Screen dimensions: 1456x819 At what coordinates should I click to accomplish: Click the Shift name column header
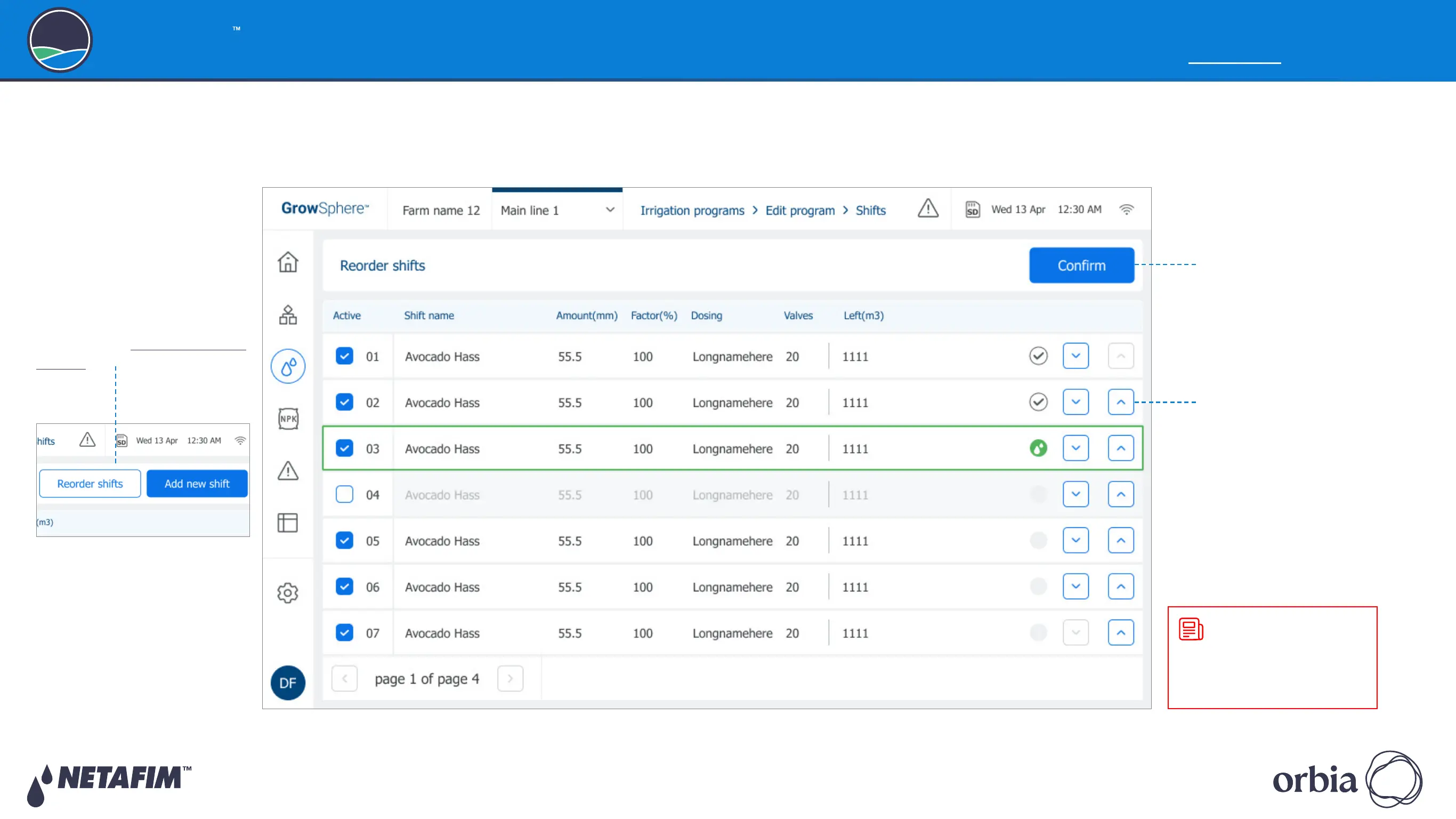pyautogui.click(x=428, y=316)
